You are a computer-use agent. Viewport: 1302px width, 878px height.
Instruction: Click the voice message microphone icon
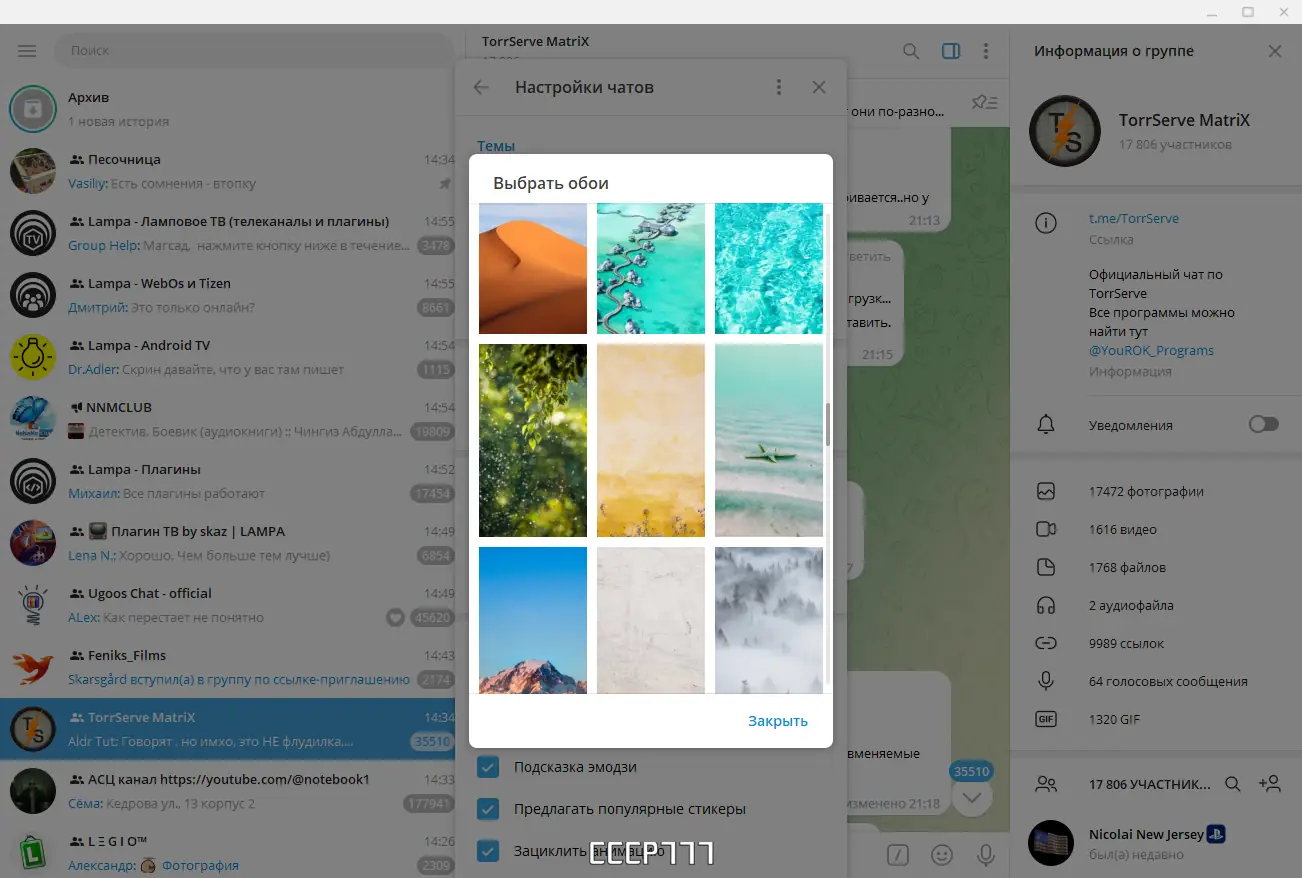point(986,855)
